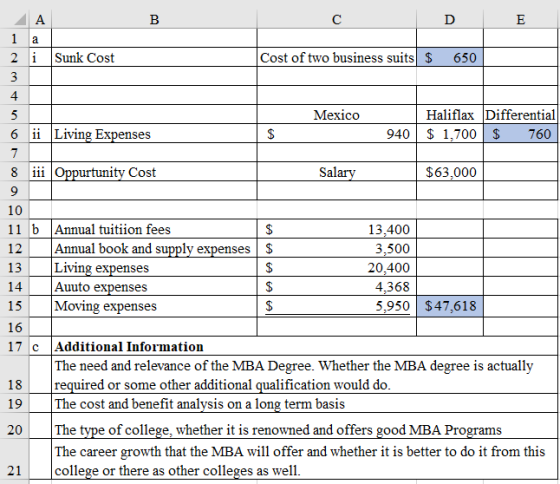Screen dimensions: 560x484
Task: Click 'The cost and benefit analysis' cell
Action: 304,403
